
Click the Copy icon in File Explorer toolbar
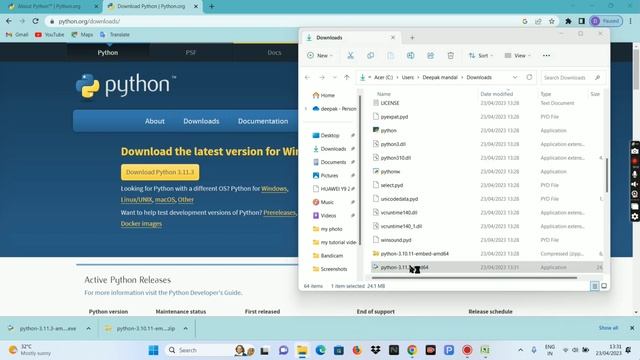pos(370,56)
